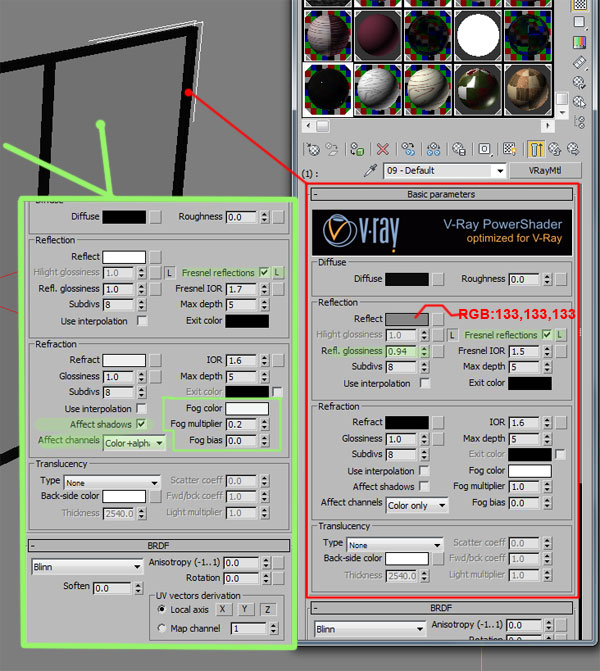Click the Map channel value field

249,629
